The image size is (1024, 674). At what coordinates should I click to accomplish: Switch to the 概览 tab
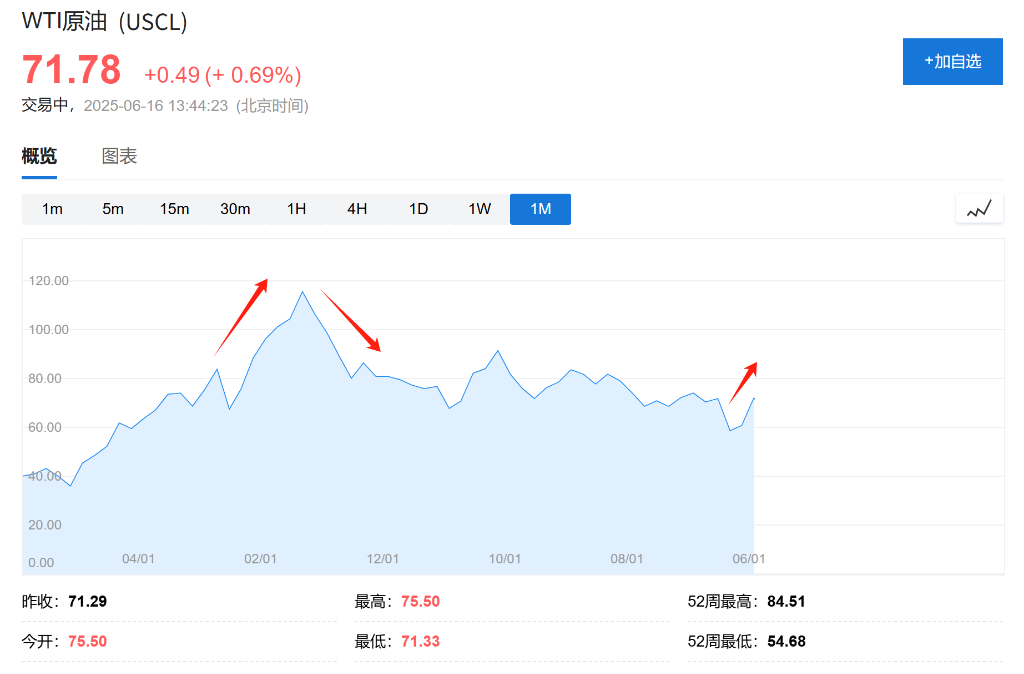(39, 156)
